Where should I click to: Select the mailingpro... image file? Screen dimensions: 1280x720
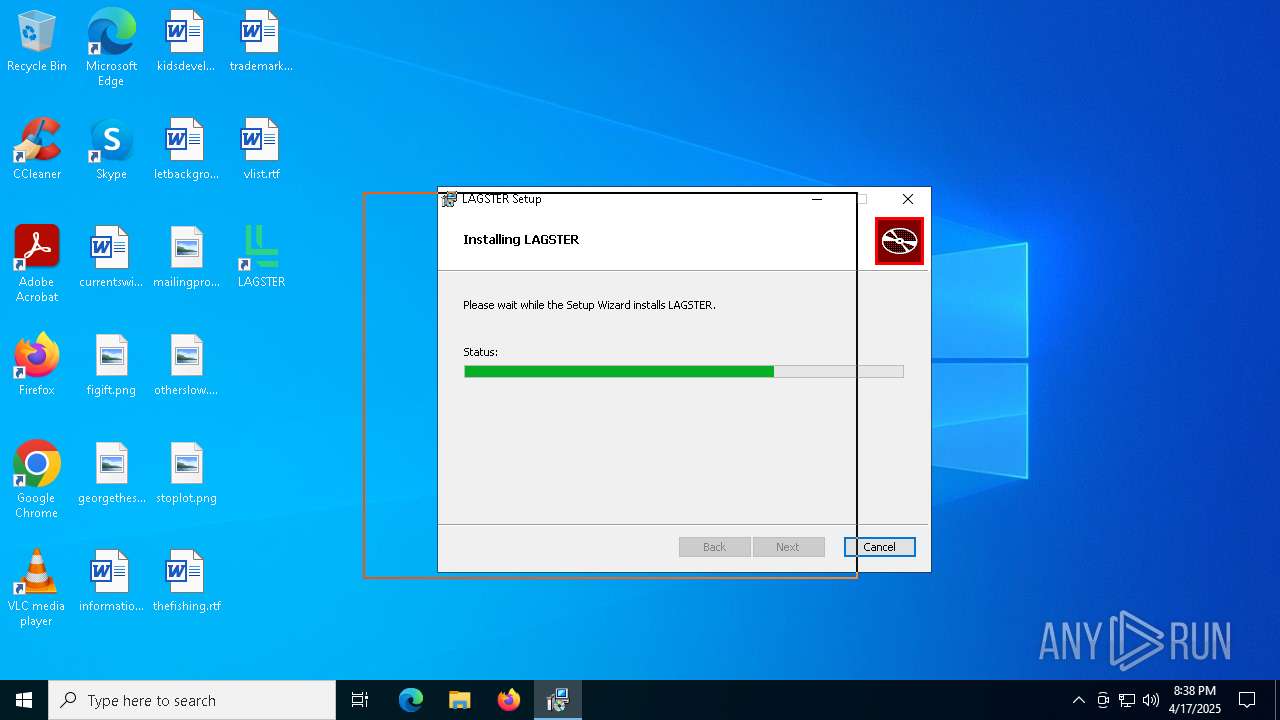pos(185,257)
